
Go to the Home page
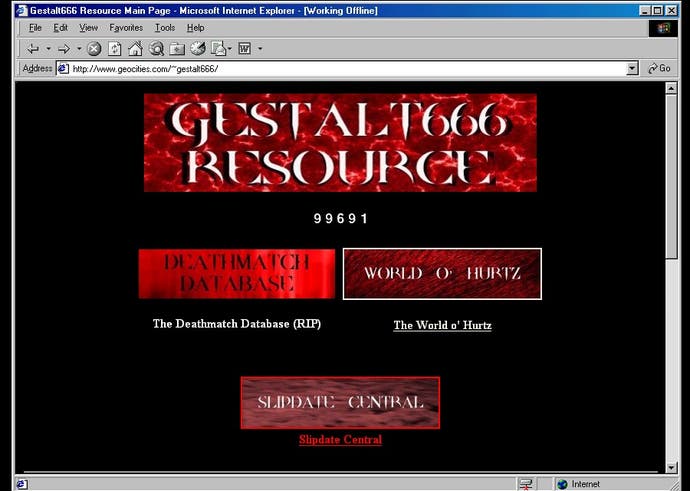[x=135, y=48]
